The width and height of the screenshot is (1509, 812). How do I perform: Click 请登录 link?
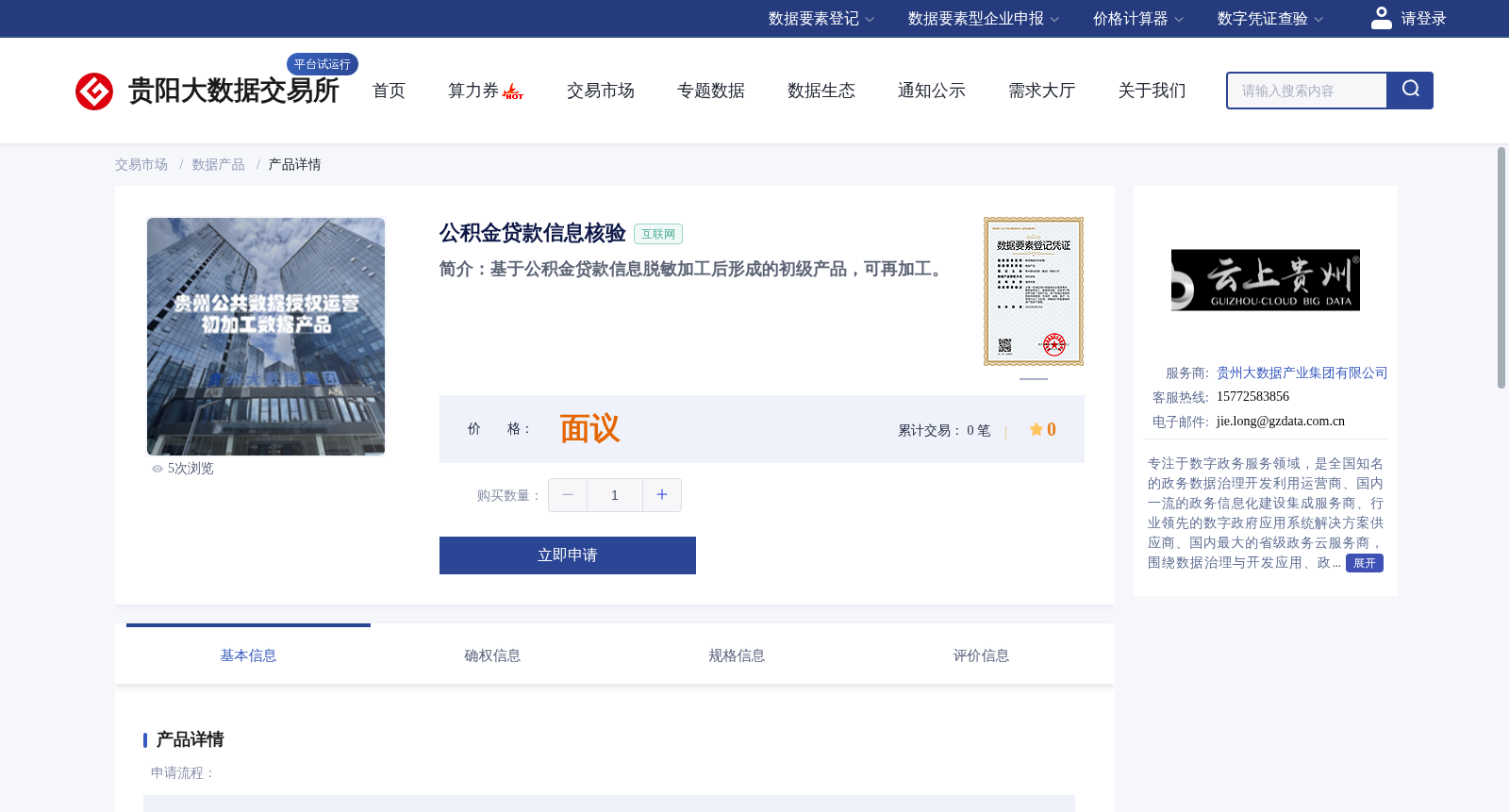[1423, 19]
